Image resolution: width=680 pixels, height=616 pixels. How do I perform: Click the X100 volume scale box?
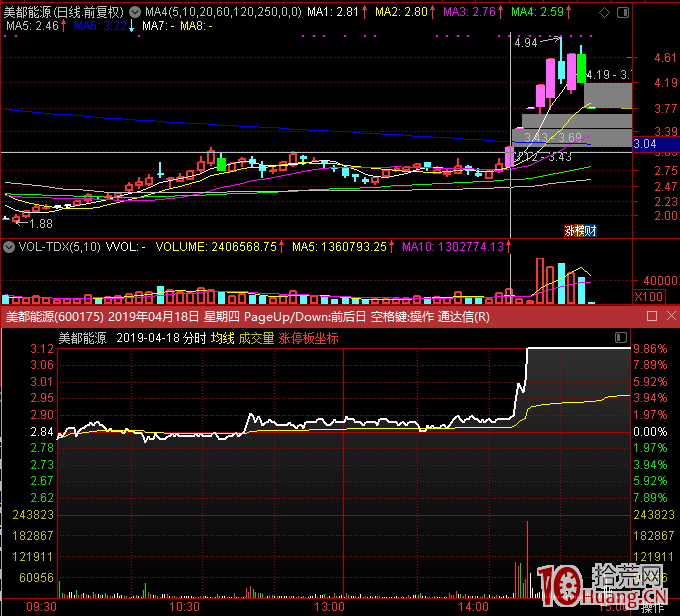click(649, 297)
